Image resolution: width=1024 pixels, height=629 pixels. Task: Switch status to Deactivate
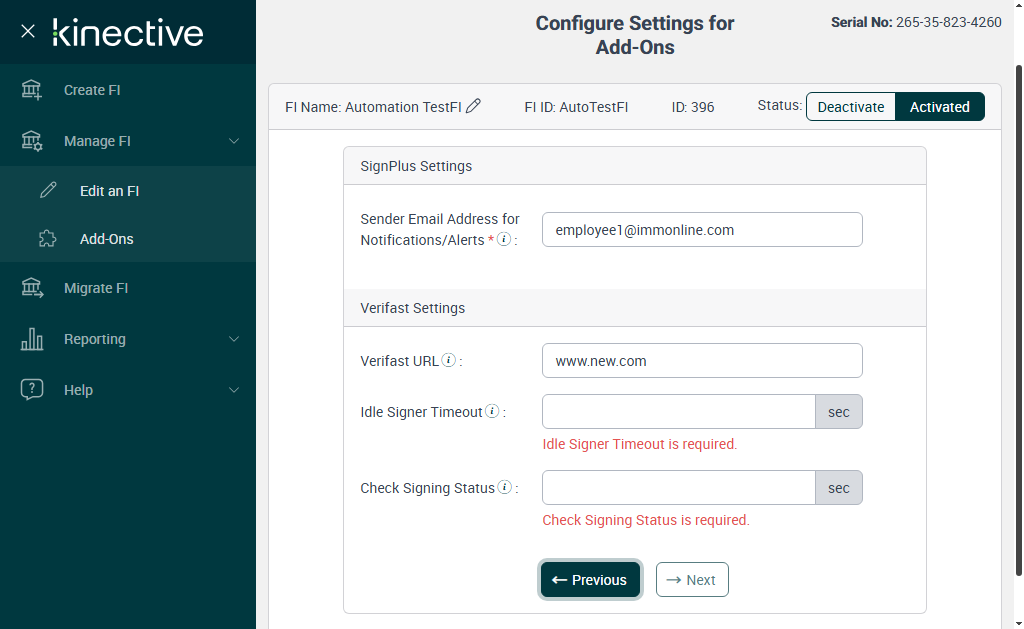[x=851, y=107]
